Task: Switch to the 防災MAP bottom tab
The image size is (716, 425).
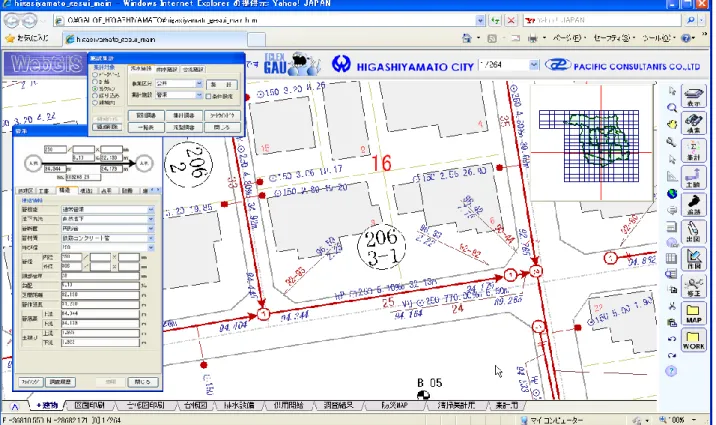Action: (x=394, y=405)
